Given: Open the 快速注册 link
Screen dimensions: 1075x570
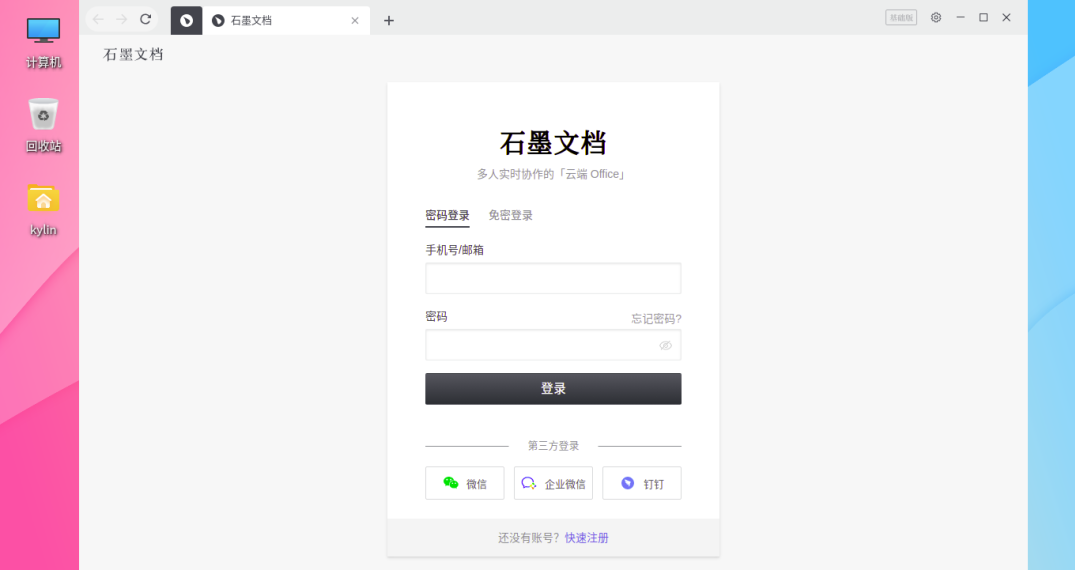Looking at the screenshot, I should point(586,538).
